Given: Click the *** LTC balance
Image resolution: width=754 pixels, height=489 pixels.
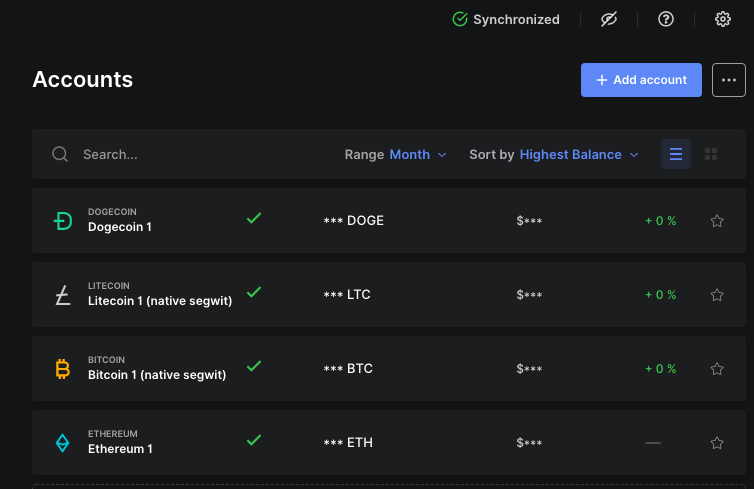Looking at the screenshot, I should 347,295.
